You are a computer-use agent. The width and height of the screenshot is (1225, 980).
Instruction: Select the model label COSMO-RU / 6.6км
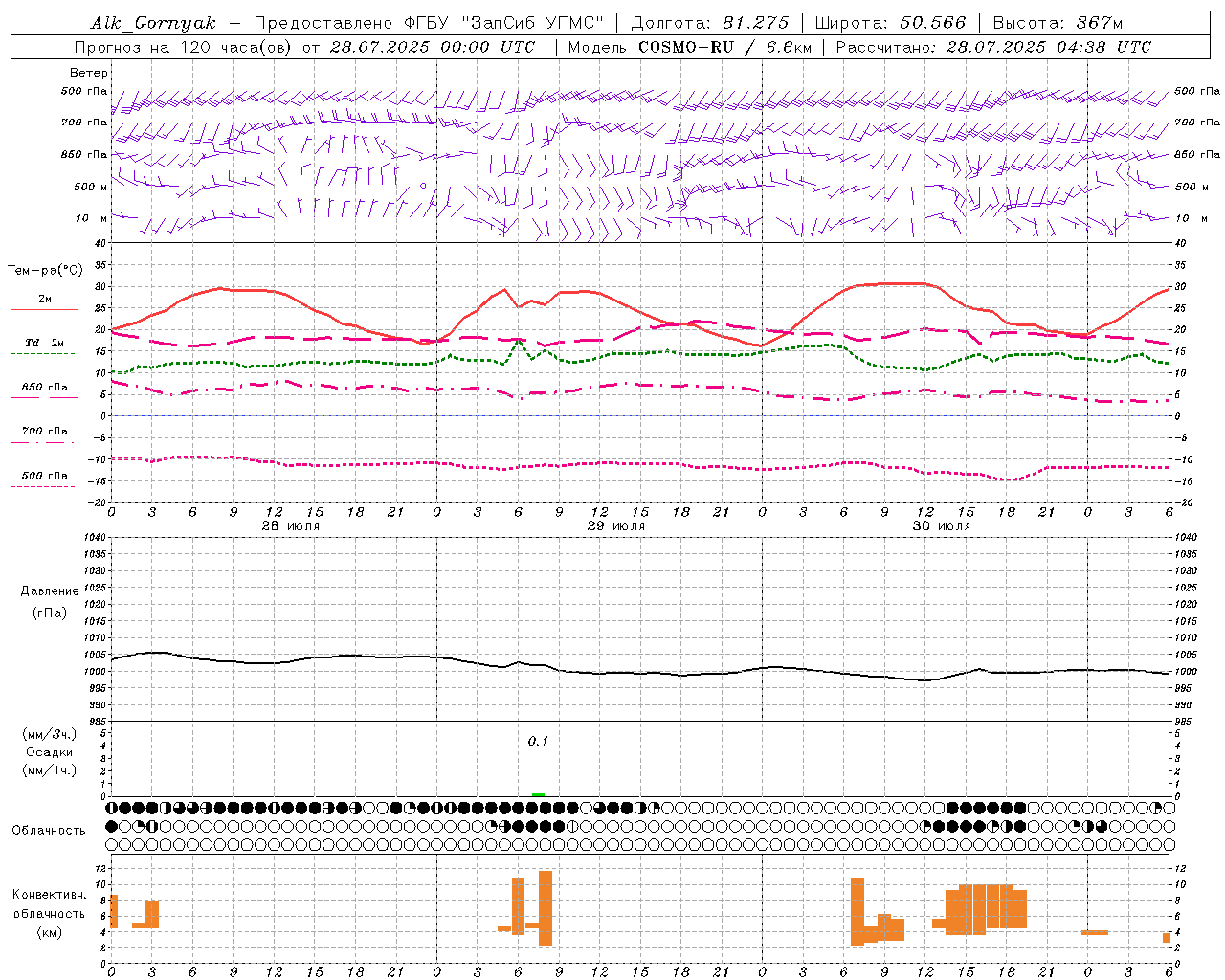(725, 47)
